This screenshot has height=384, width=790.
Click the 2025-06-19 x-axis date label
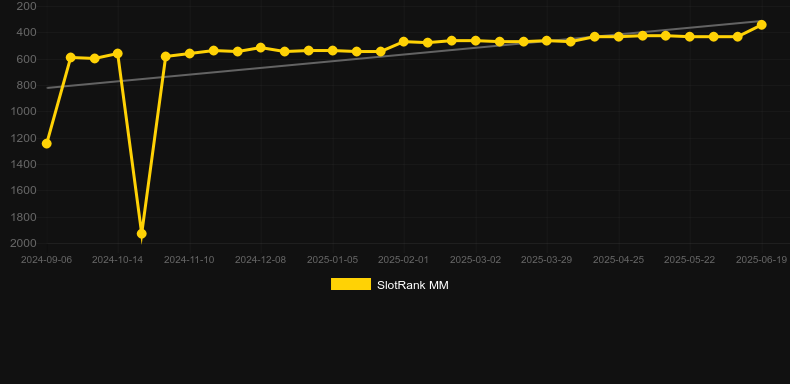point(761,260)
